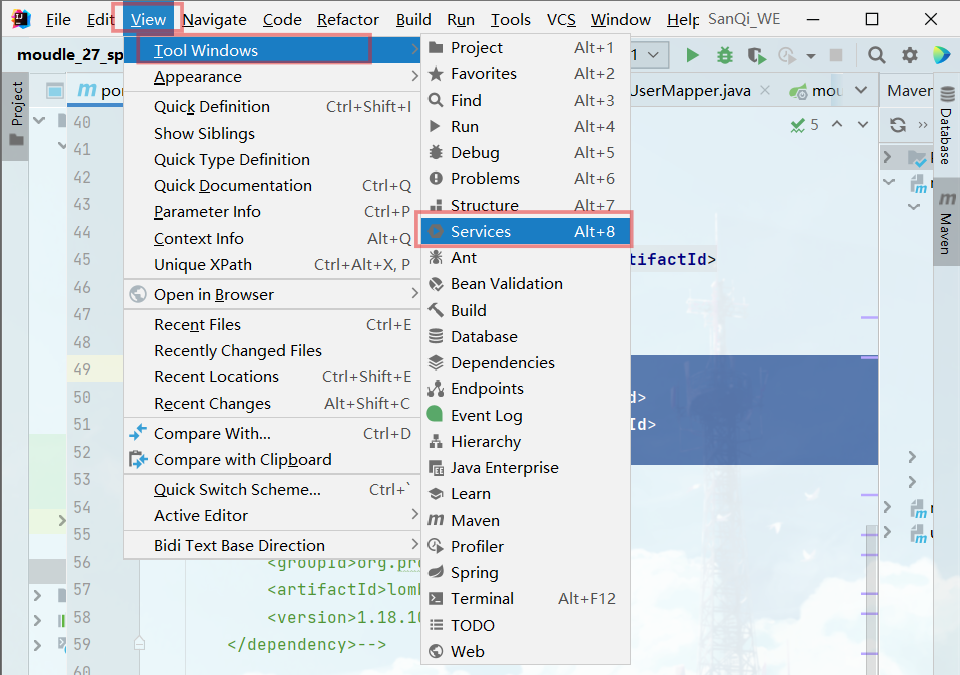Screen dimensions: 960x675
Task: Choose Services in Tool Windows submenu
Action: click(x=525, y=231)
